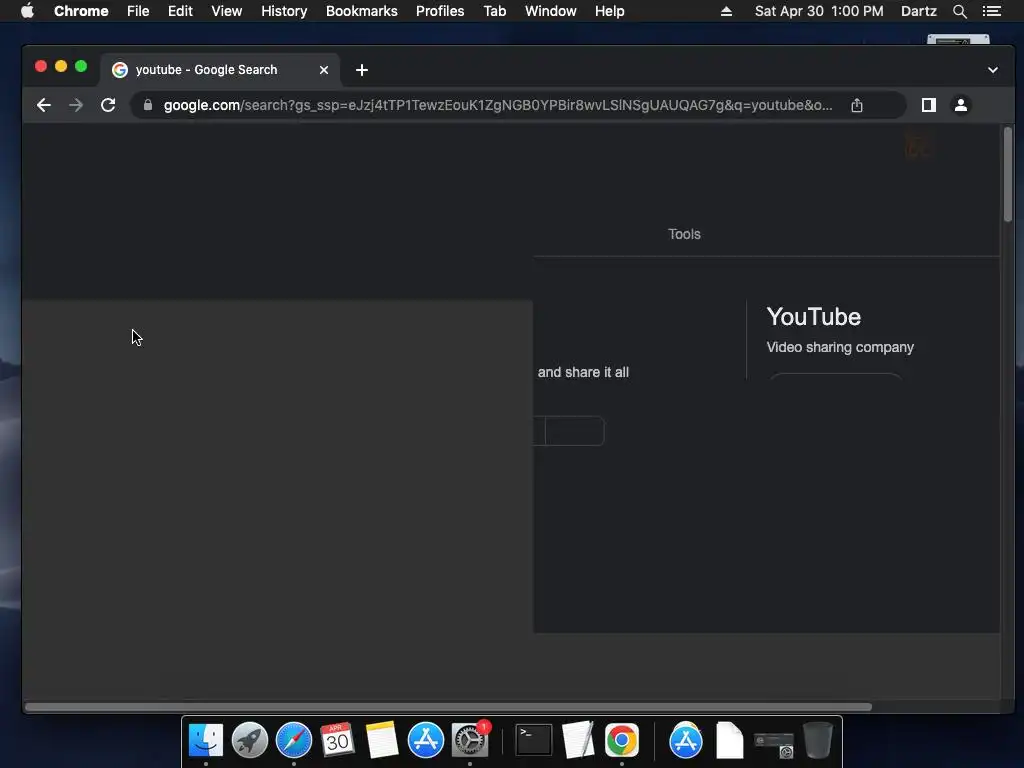
Task: Open Launchpad from the Dock
Action: tap(249, 741)
